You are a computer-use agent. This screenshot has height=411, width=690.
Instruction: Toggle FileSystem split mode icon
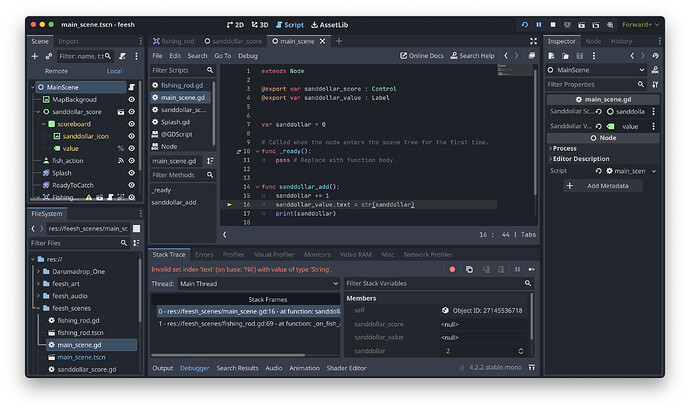tap(136, 228)
